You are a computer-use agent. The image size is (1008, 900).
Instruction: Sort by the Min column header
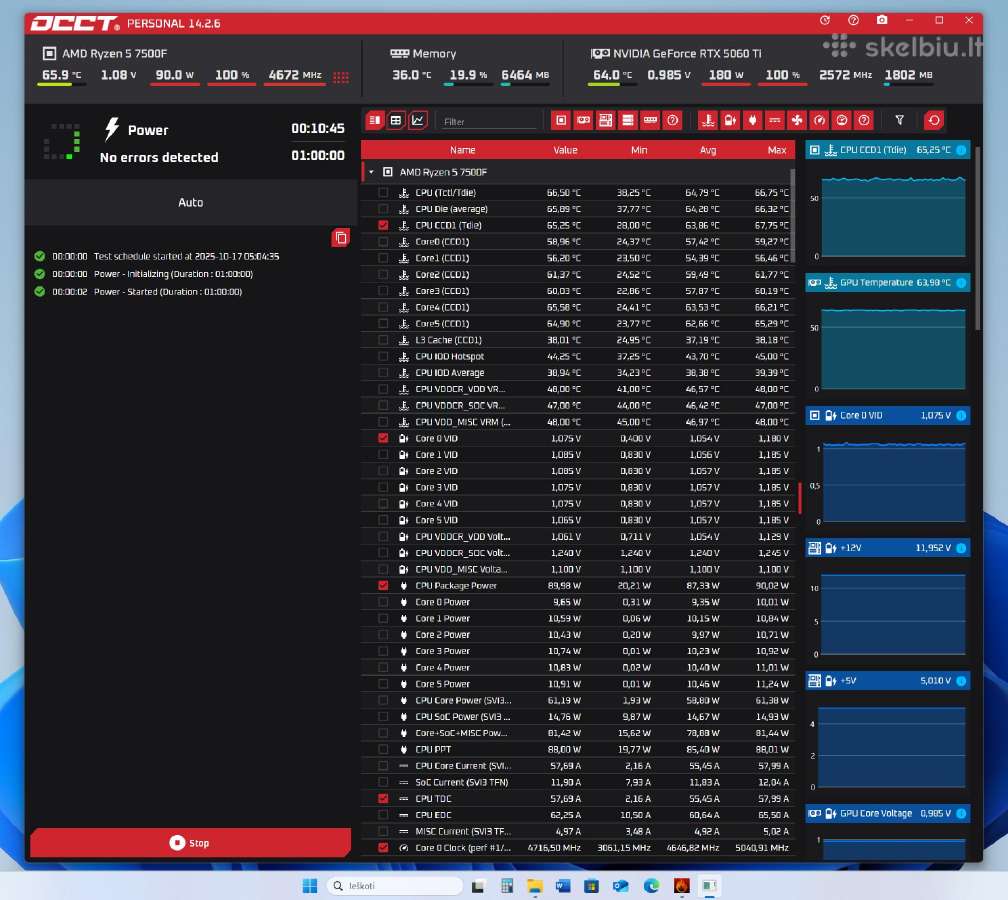[638, 150]
